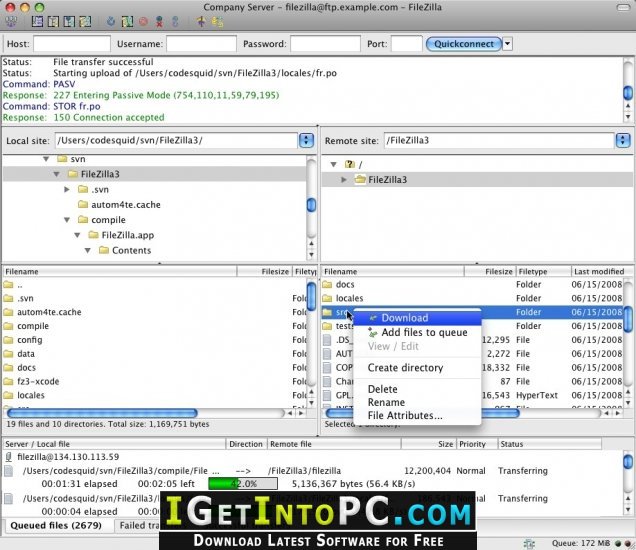Open the Remote site path dropdown
Viewport: 636px width, 550px height.
tap(623, 140)
